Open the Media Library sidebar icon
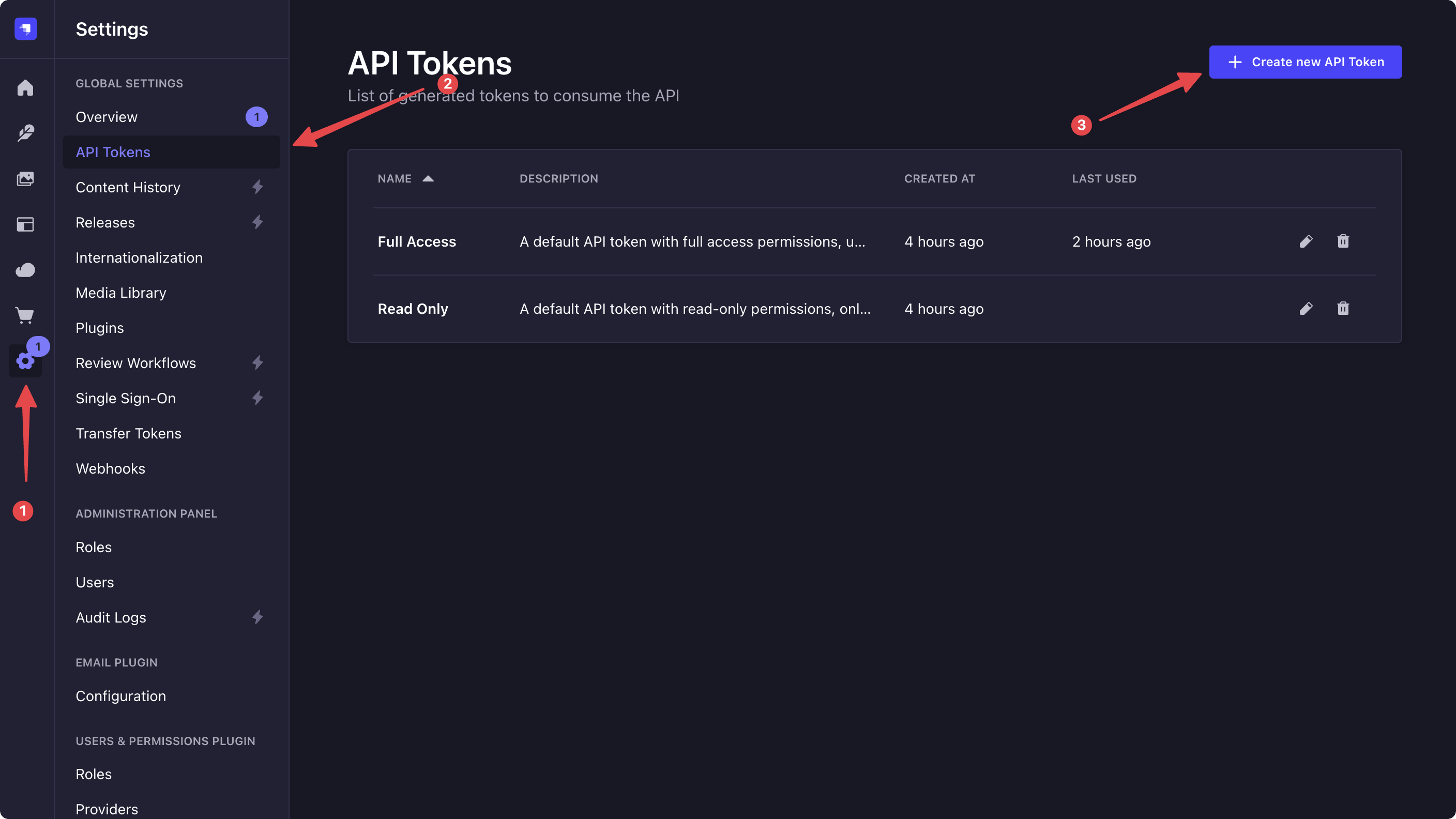The image size is (1456, 819). pos(25,178)
